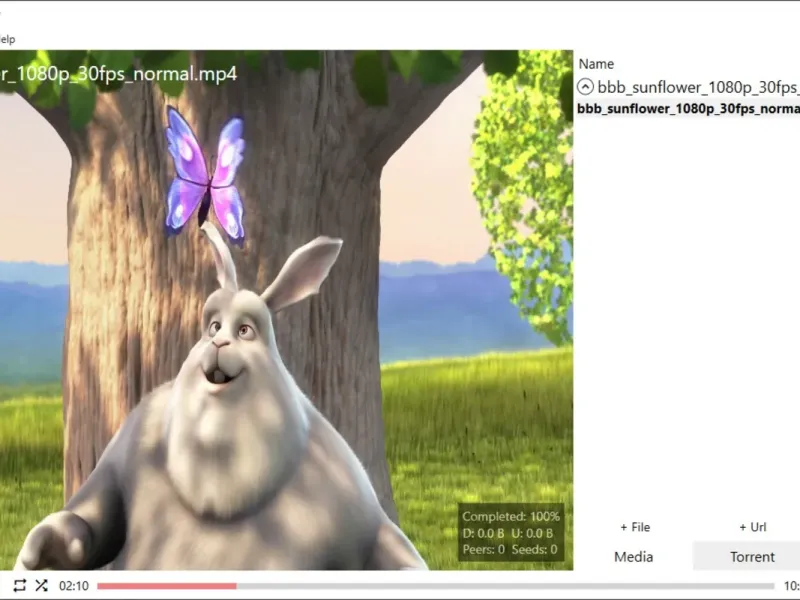Select the bold bbb_sunflower_1080p_30fps_normal playlist entry

688,109
